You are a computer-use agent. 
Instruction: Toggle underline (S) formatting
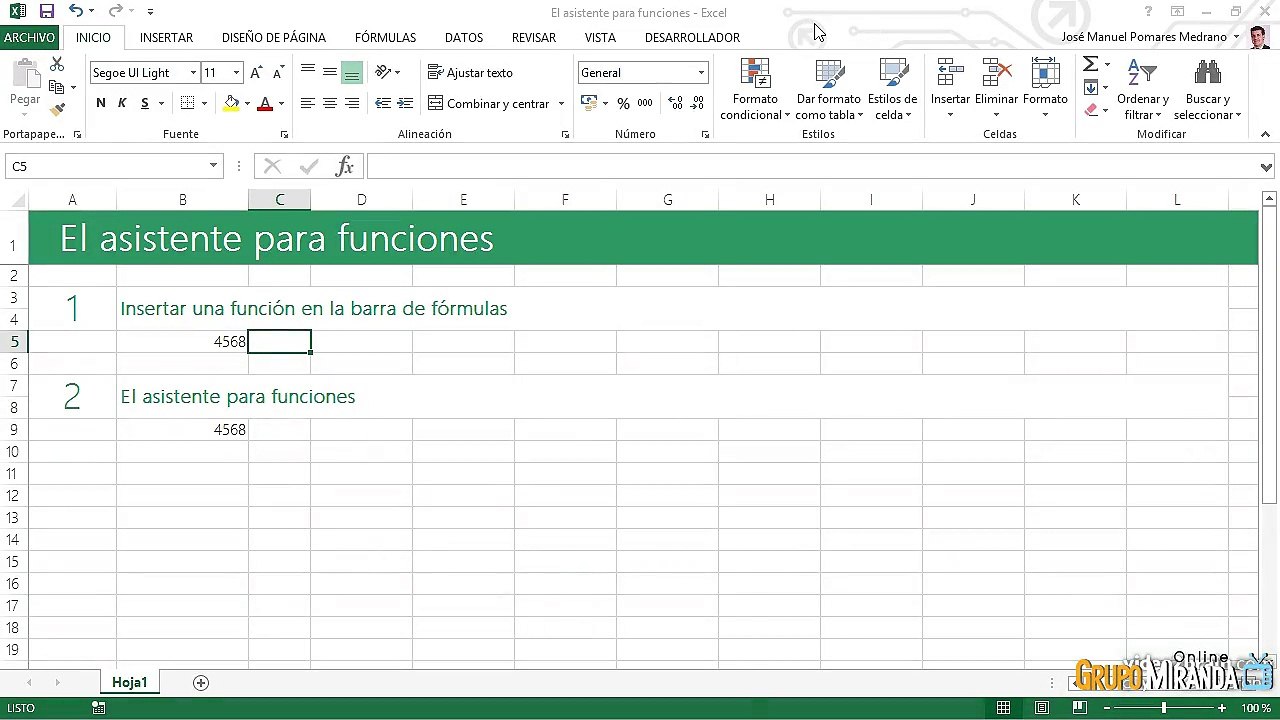[x=145, y=103]
